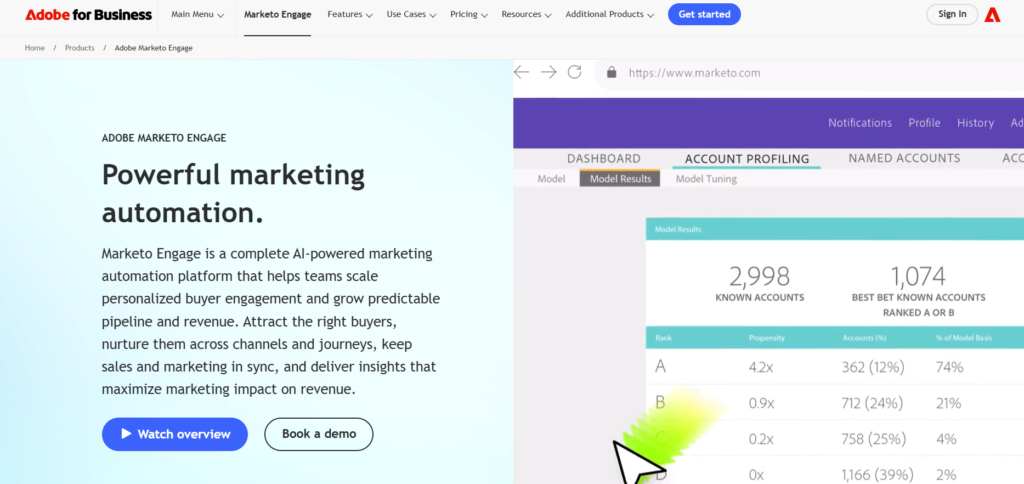Click the Adobe logo icon in the header

tap(992, 14)
